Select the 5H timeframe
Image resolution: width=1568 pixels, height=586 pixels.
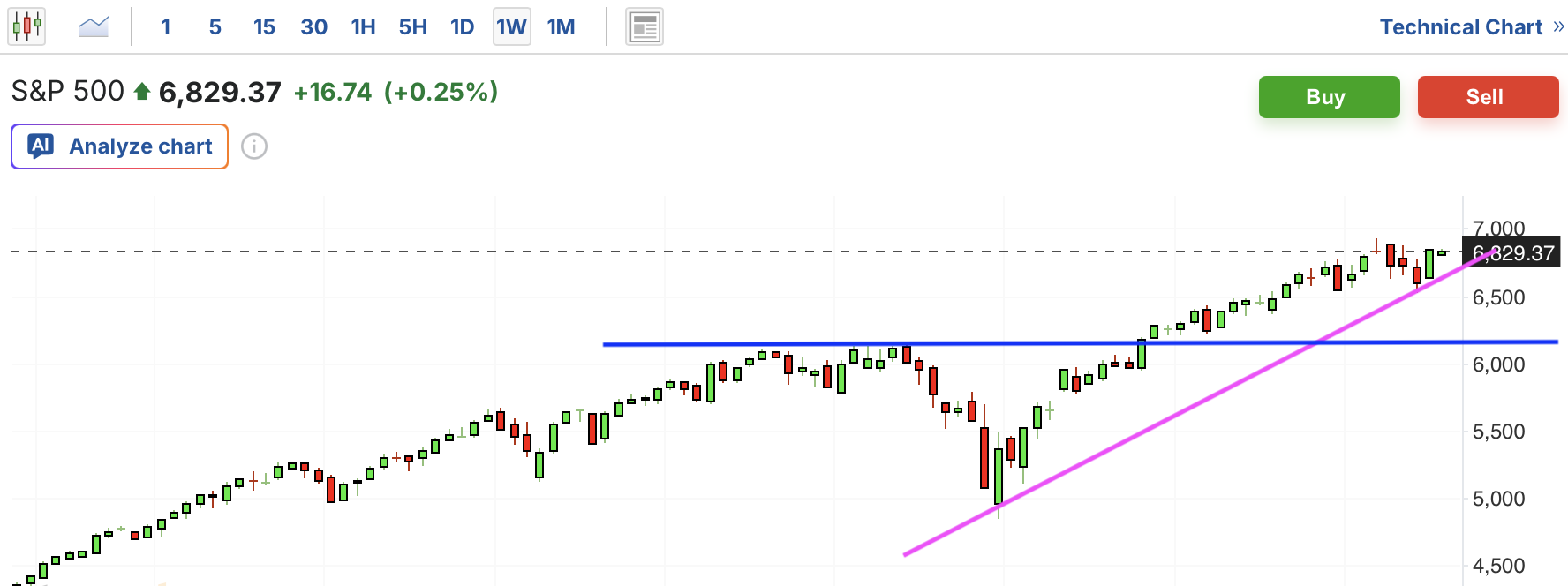[412, 27]
